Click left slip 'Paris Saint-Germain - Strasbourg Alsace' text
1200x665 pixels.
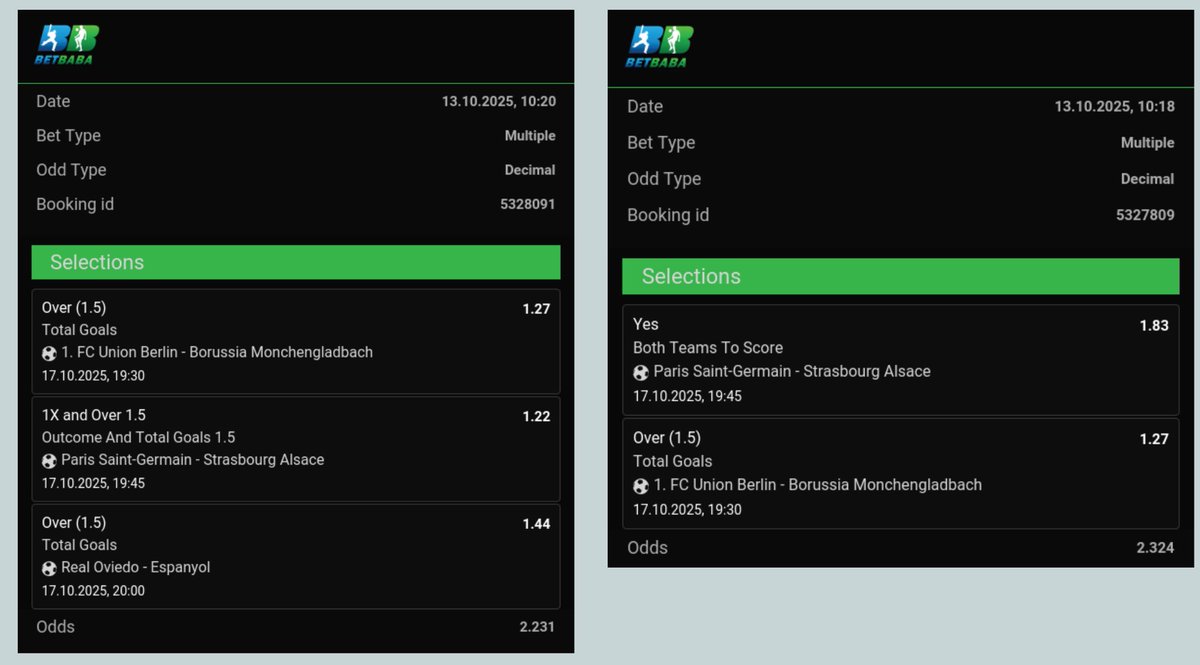pyautogui.click(x=193, y=460)
